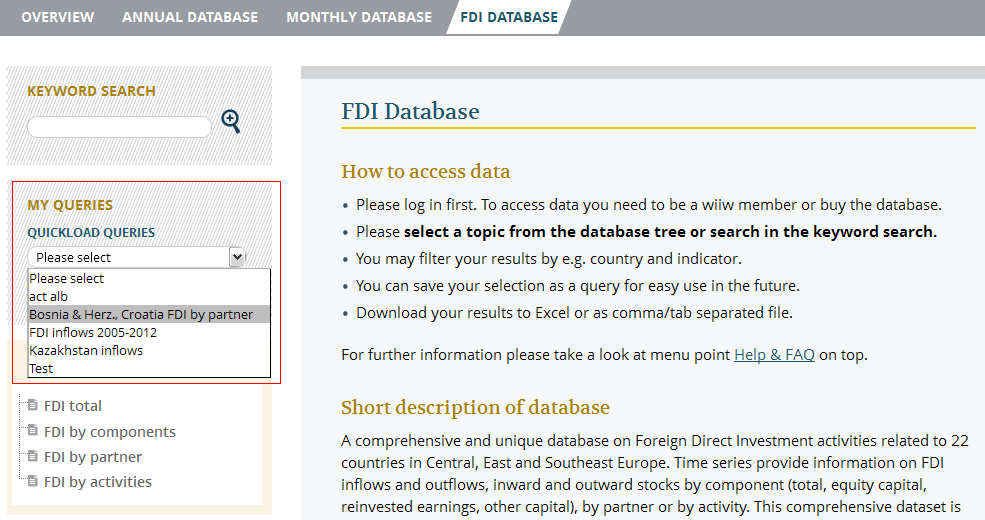Click document icon beside FDI by components

[33, 432]
